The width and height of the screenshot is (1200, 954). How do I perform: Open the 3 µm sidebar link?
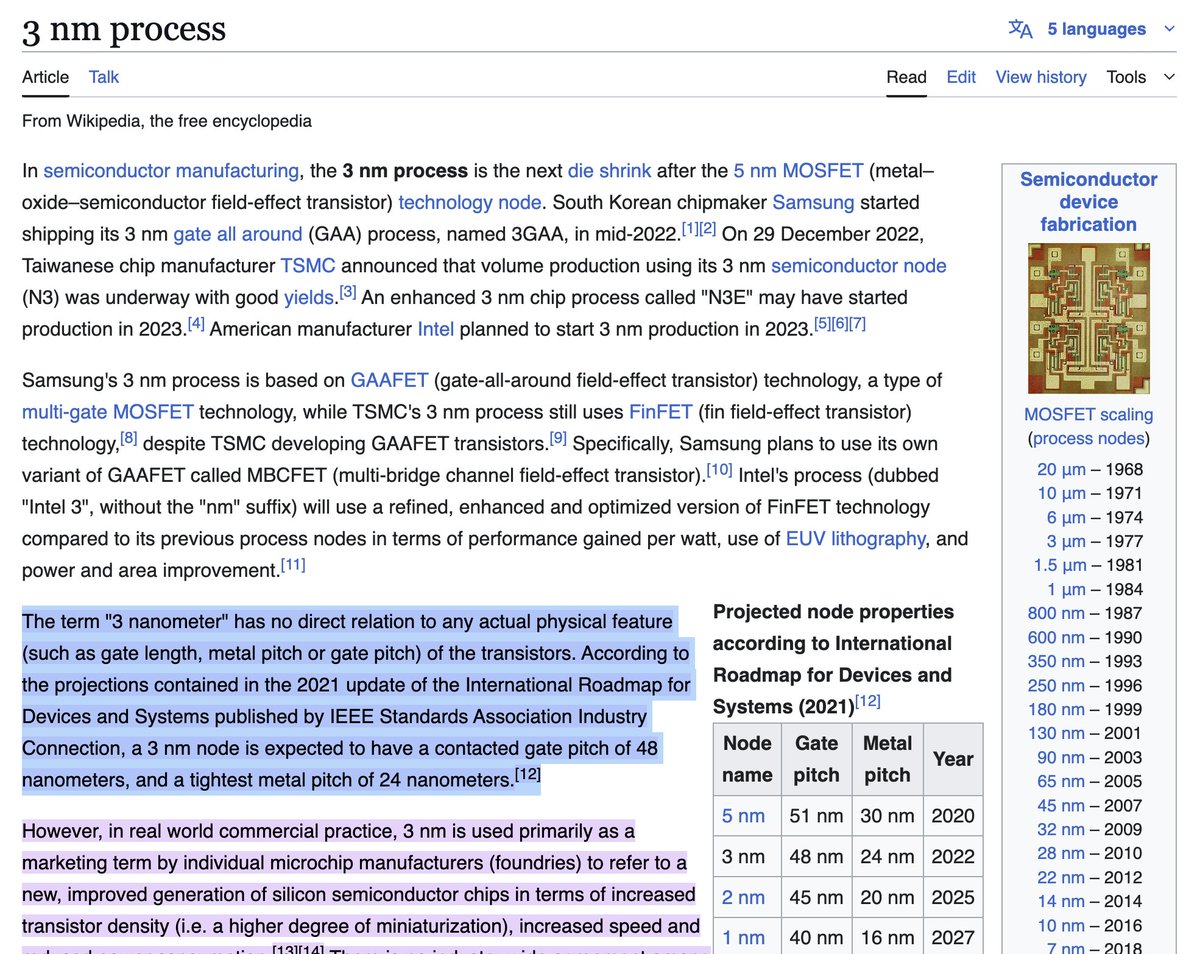point(1066,541)
